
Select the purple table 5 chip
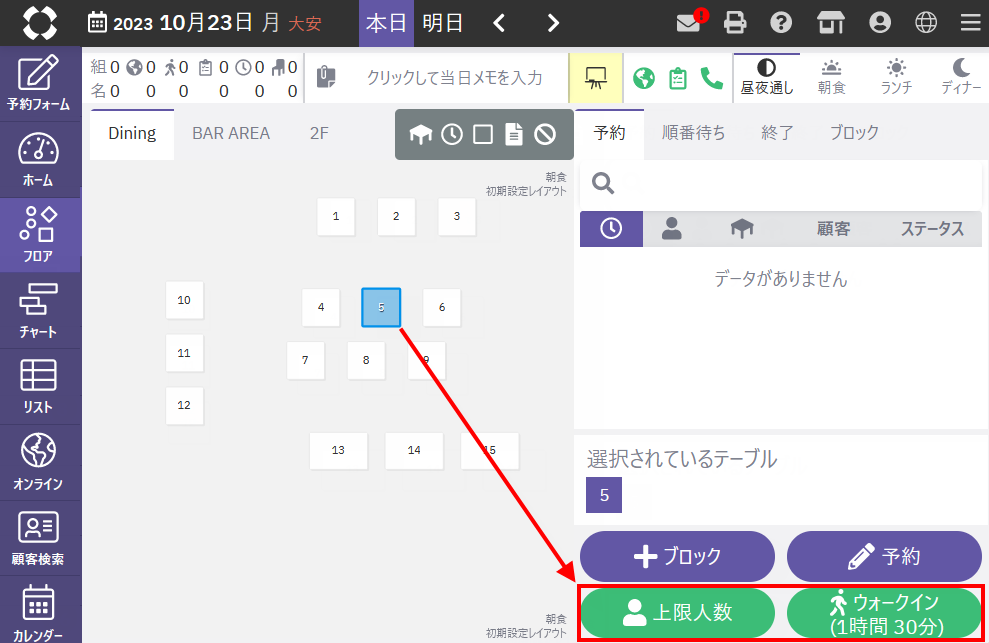(x=604, y=495)
